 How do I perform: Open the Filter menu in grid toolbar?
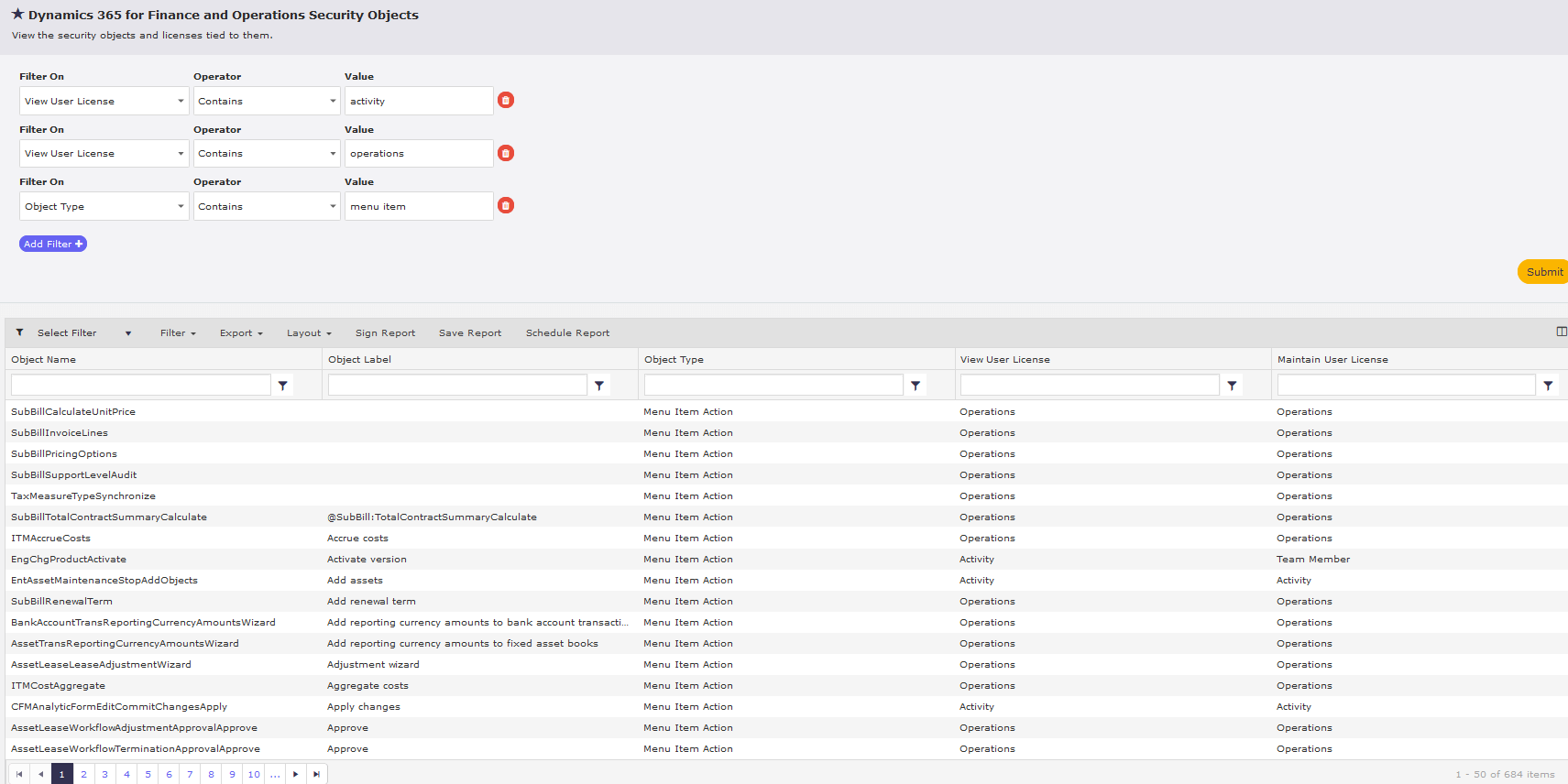(178, 332)
